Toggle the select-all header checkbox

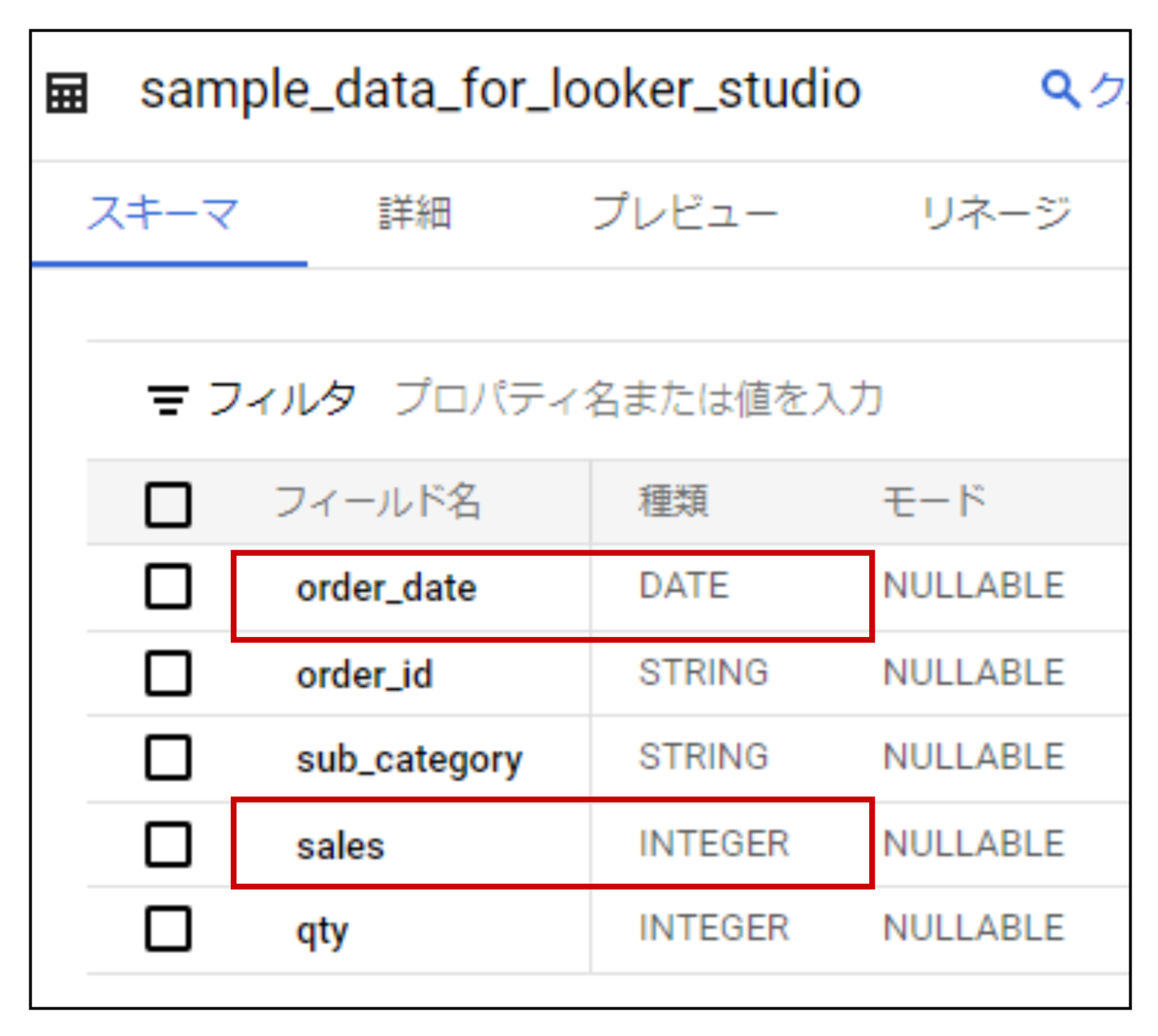pyautogui.click(x=168, y=504)
